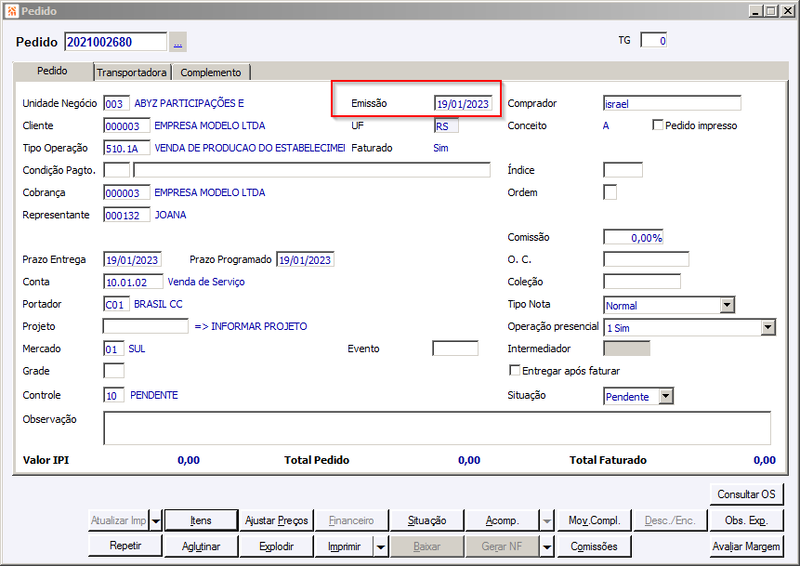
Task: Click the Cobrança code field
Action: [127, 192]
